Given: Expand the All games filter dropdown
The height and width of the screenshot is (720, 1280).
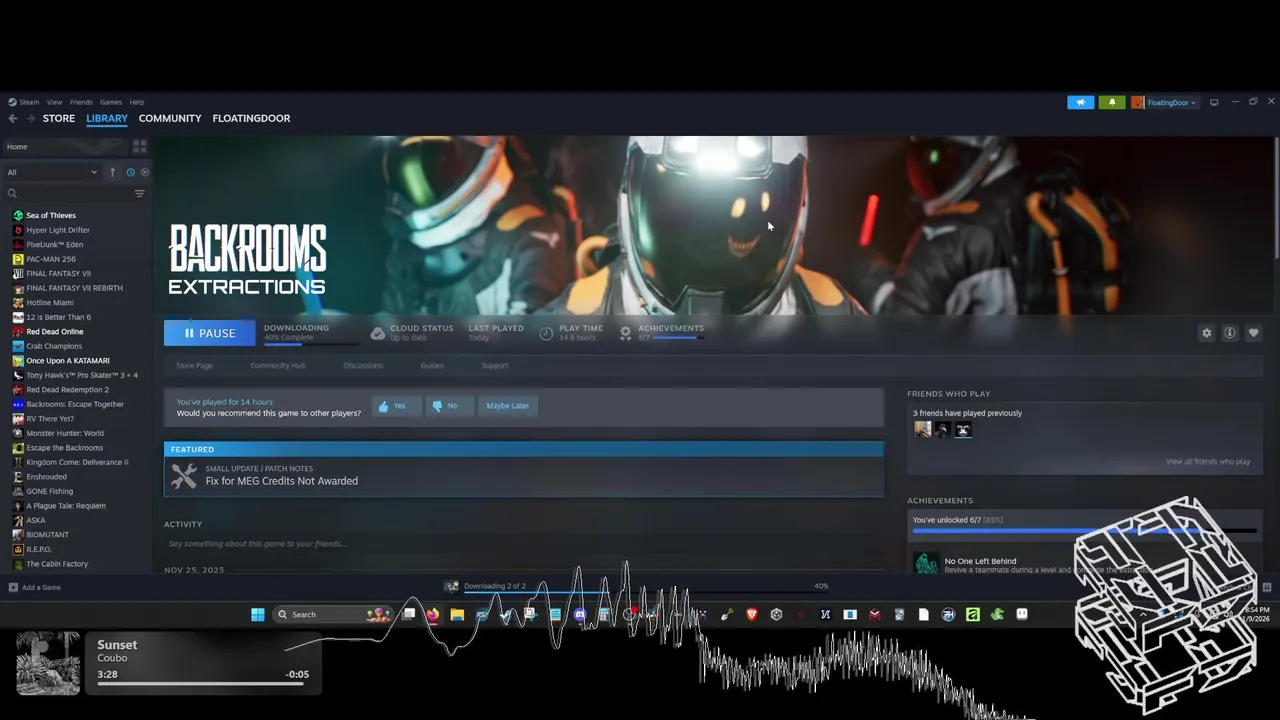Looking at the screenshot, I should 52,172.
